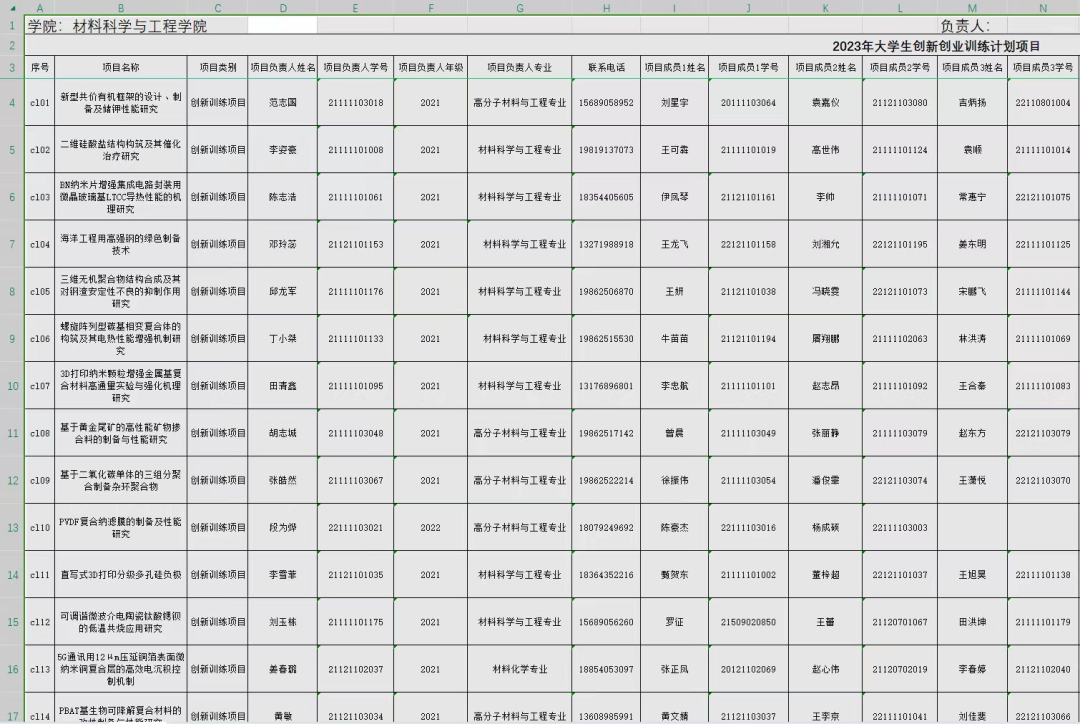Click the 联系电话 header cell

[x=606, y=67]
